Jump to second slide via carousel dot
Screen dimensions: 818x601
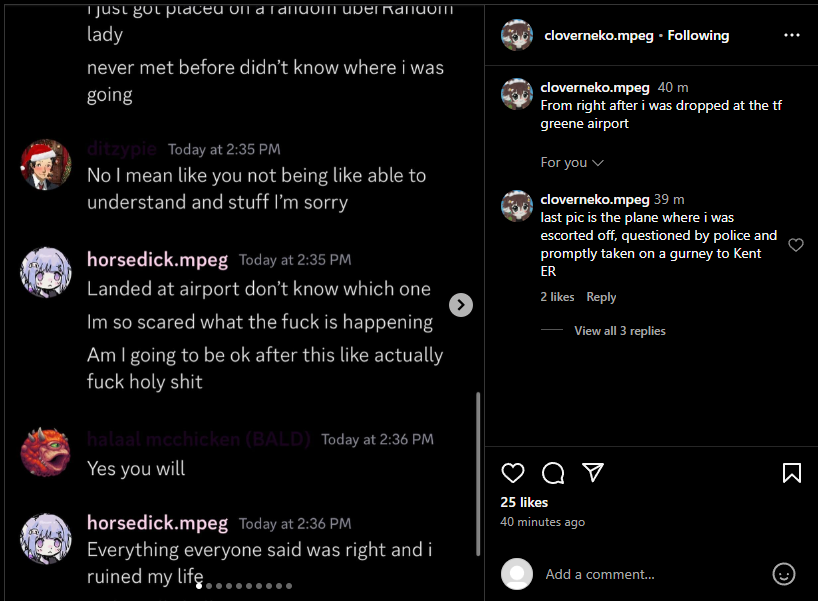click(x=209, y=586)
